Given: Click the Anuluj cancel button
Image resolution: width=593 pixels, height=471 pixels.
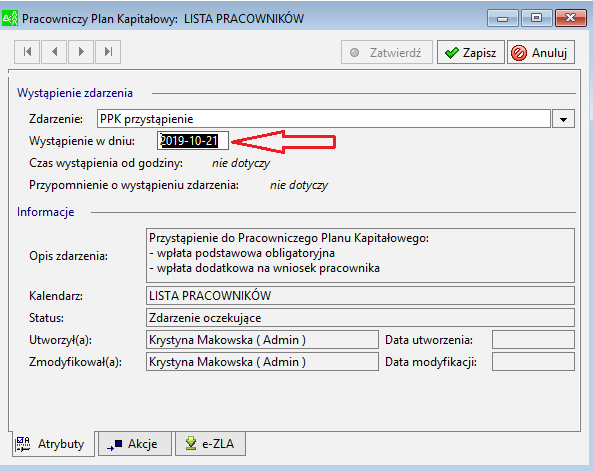Looking at the screenshot, I should [x=541, y=53].
